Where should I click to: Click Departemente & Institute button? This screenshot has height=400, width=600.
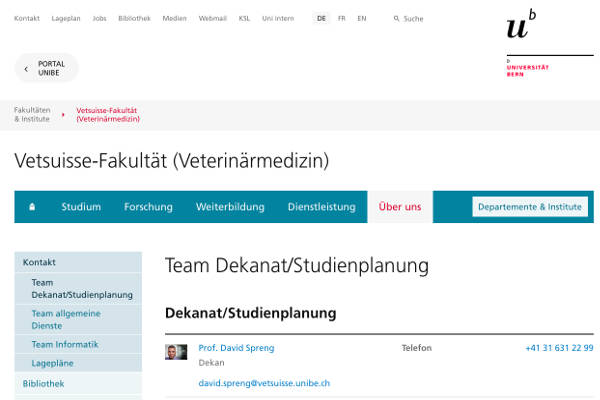(x=530, y=207)
